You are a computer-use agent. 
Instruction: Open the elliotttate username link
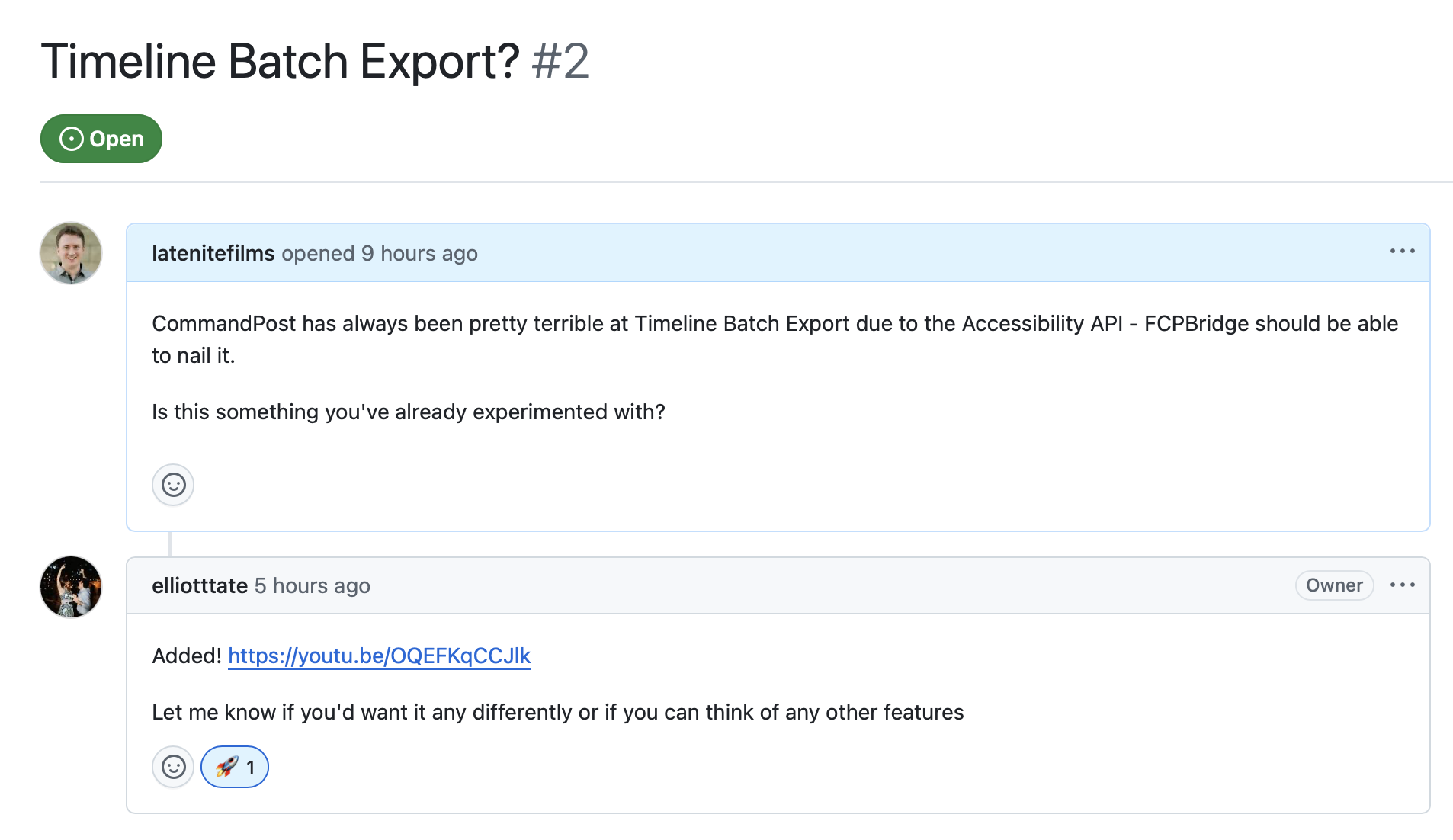[x=200, y=585]
